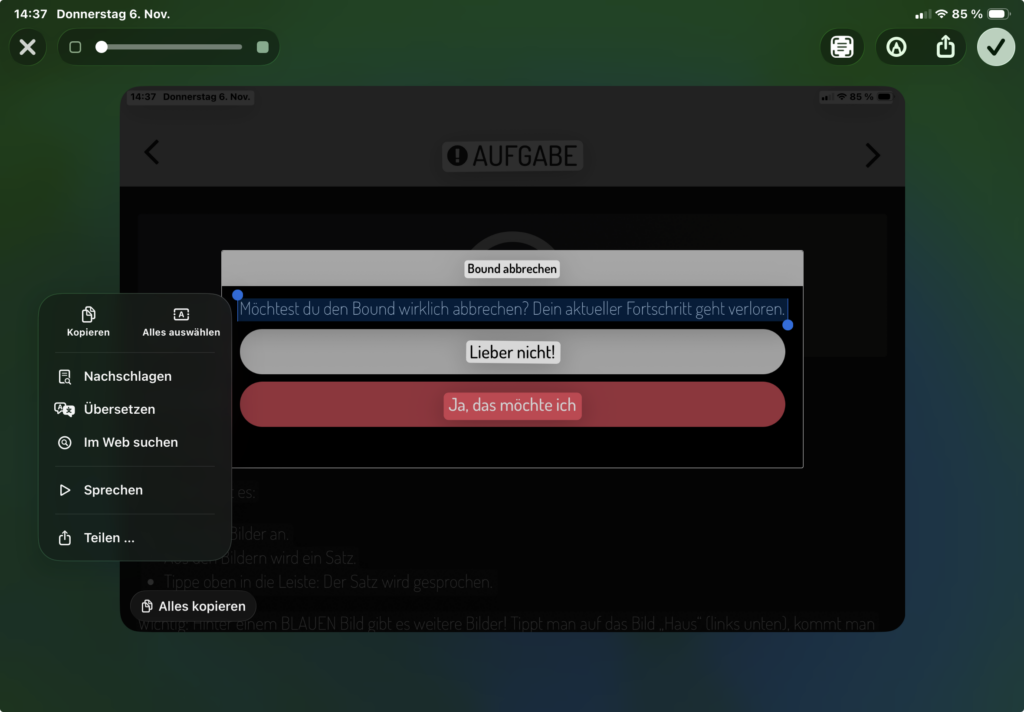Tap the share icon in top toolbar
This screenshot has width=1024, height=712.
point(945,47)
